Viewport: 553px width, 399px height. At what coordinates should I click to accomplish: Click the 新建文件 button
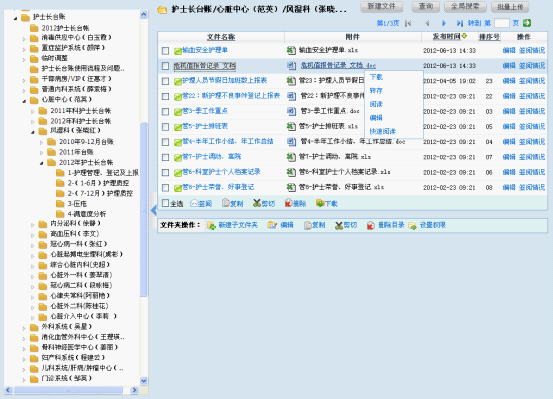pos(382,6)
